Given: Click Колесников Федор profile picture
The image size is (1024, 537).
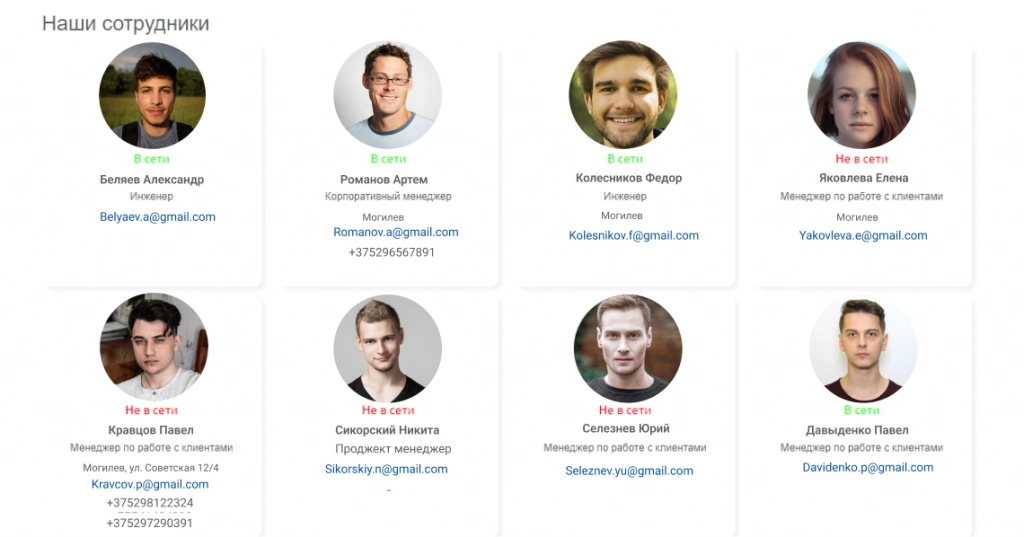Looking at the screenshot, I should tap(623, 95).
